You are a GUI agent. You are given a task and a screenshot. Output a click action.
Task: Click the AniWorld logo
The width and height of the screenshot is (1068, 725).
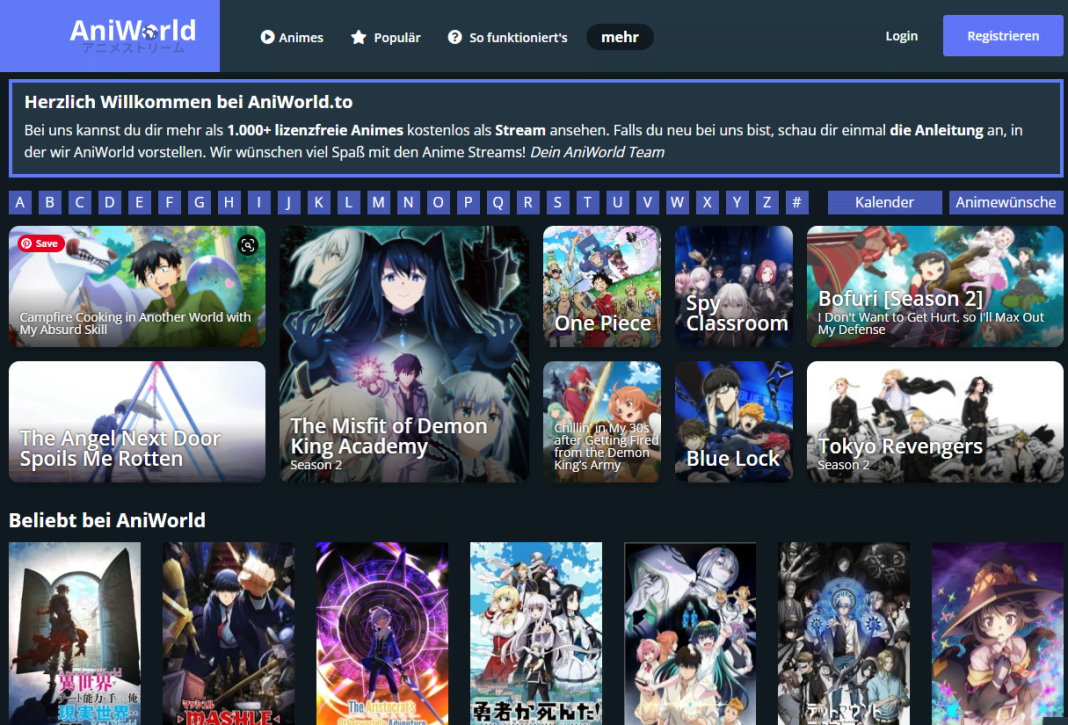[133, 30]
